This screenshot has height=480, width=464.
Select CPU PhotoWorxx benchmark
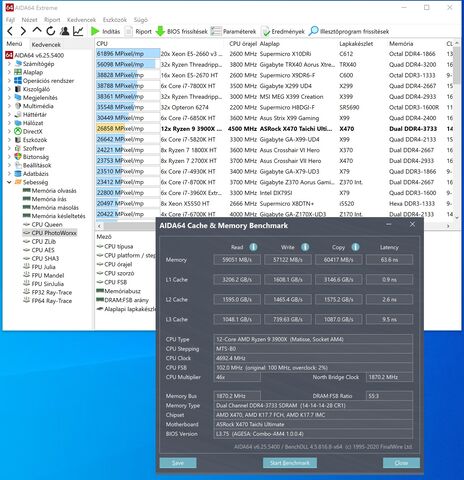(x=50, y=233)
